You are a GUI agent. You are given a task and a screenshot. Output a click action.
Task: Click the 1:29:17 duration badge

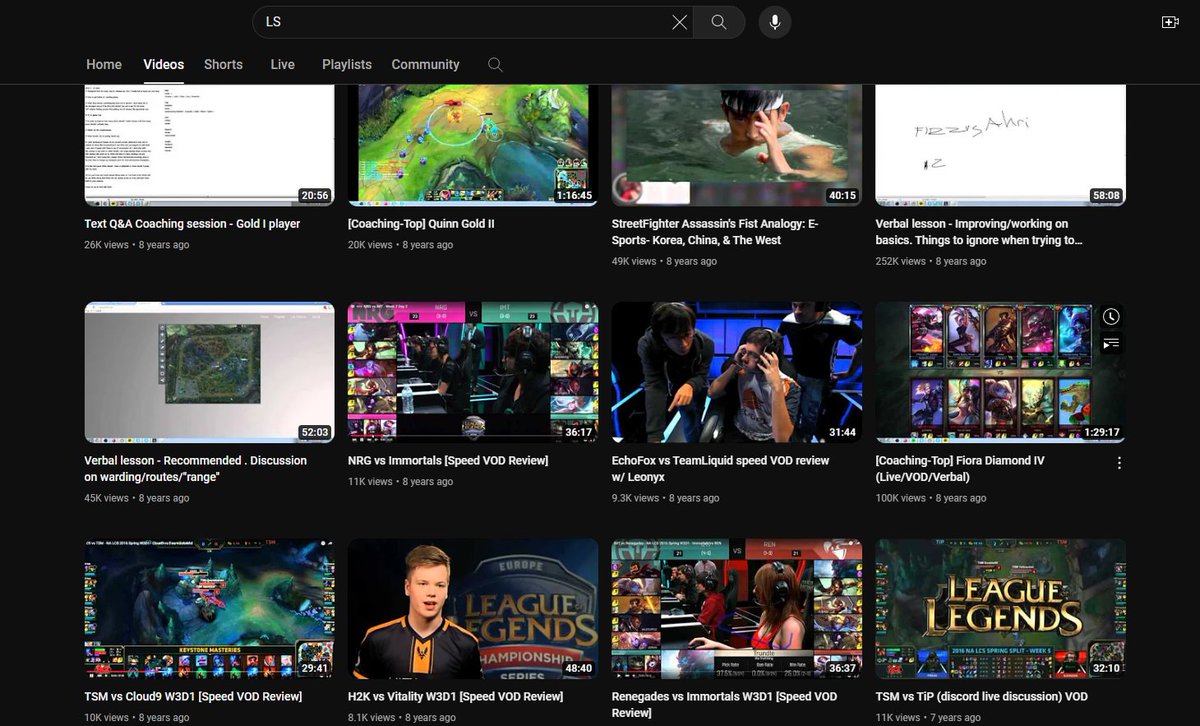pos(1102,432)
